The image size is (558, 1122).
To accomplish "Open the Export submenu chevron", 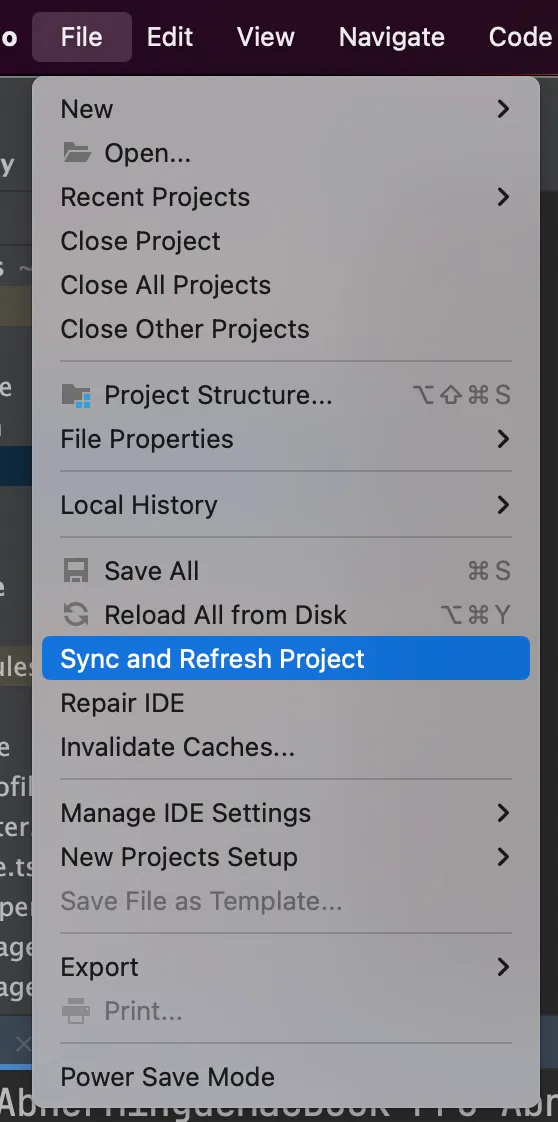I will coord(504,967).
